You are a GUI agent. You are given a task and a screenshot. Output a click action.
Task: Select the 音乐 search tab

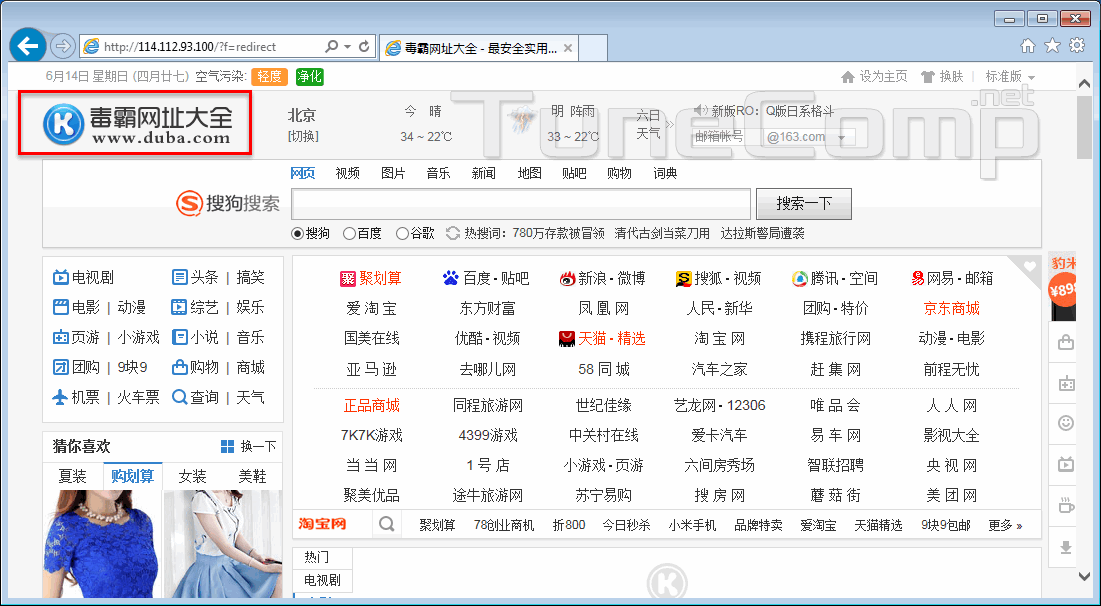tap(438, 173)
